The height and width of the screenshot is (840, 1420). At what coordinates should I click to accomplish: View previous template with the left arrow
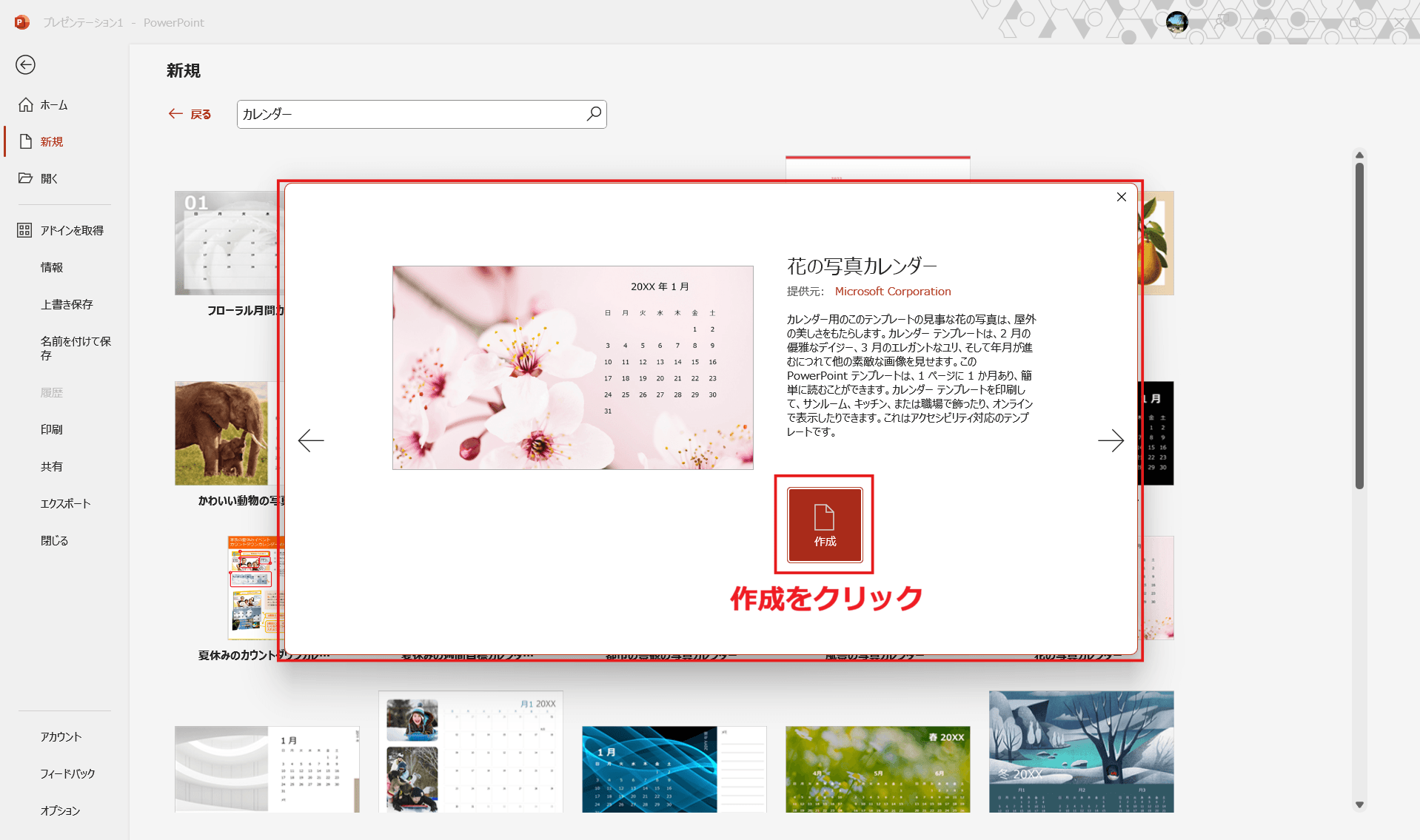point(311,440)
